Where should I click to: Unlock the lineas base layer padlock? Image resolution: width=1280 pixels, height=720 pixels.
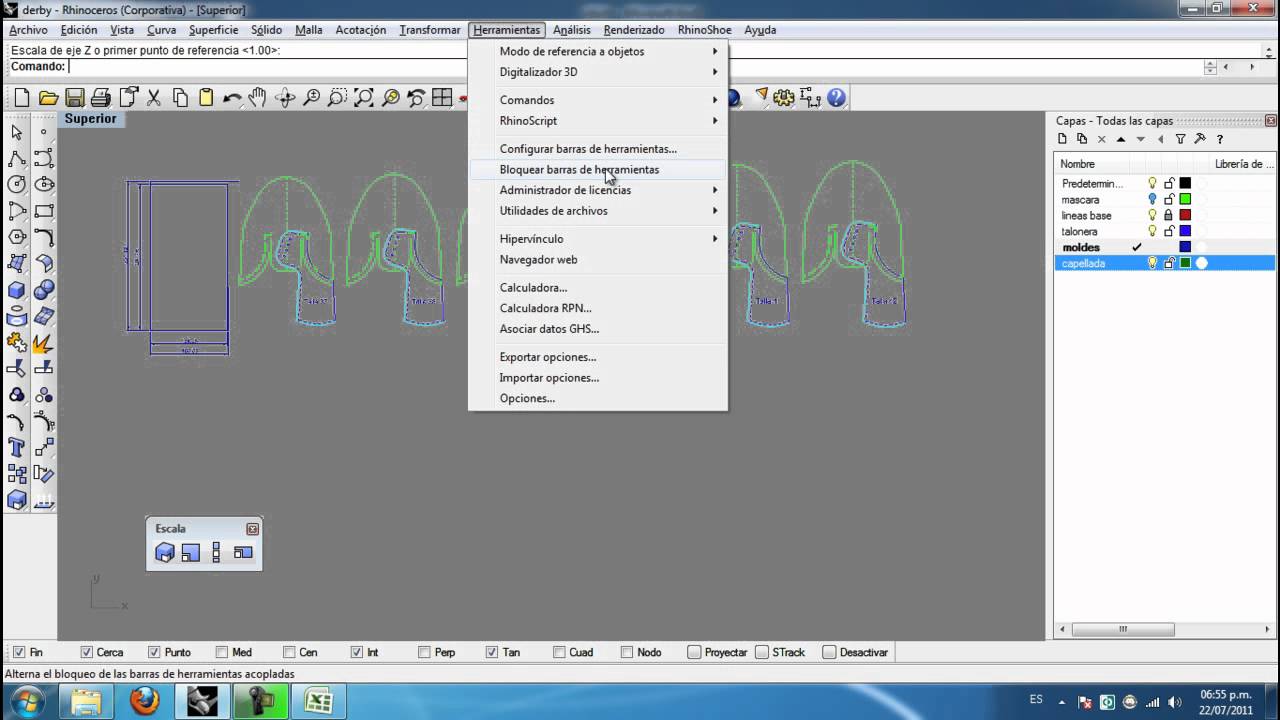coord(1168,215)
